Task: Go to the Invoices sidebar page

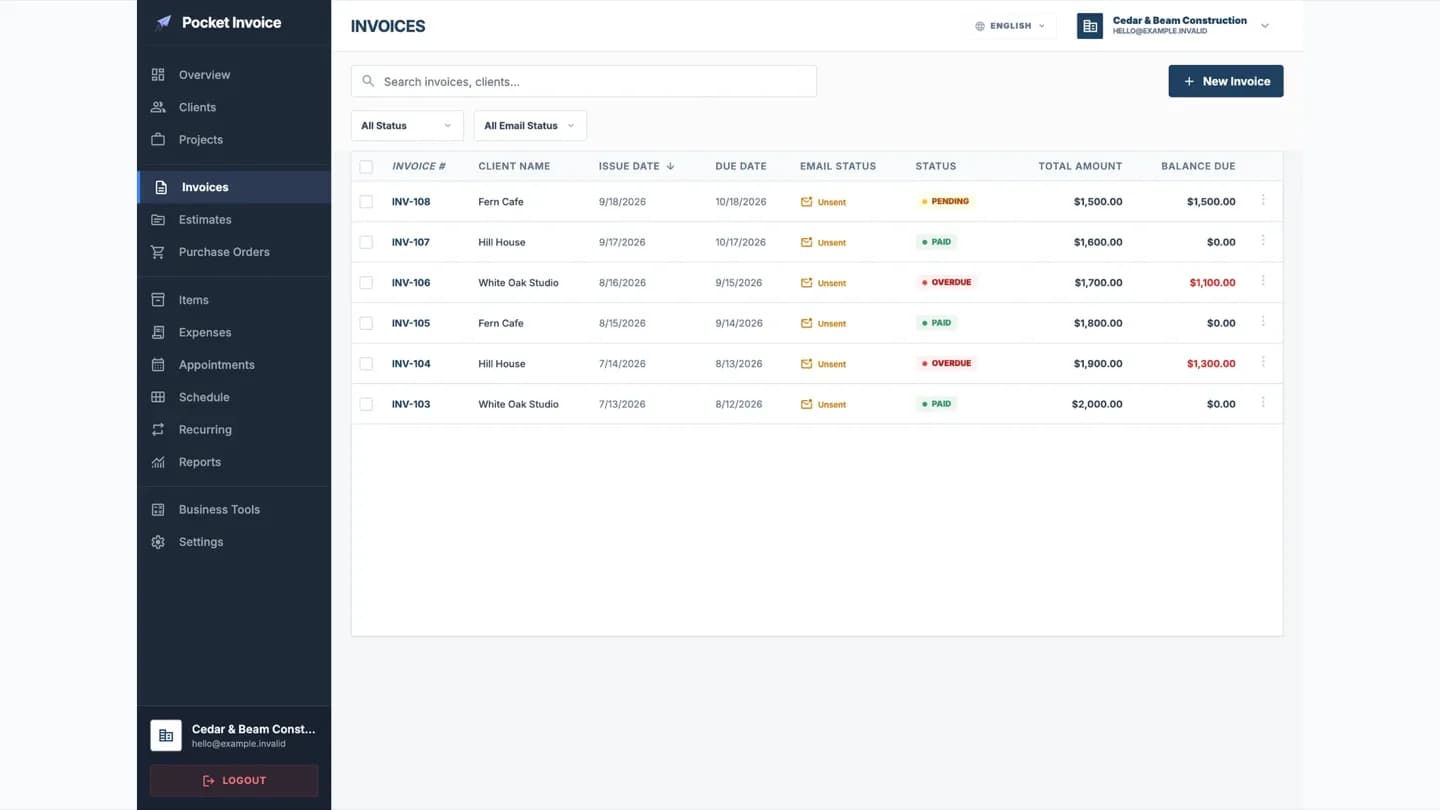Action: click(x=234, y=187)
